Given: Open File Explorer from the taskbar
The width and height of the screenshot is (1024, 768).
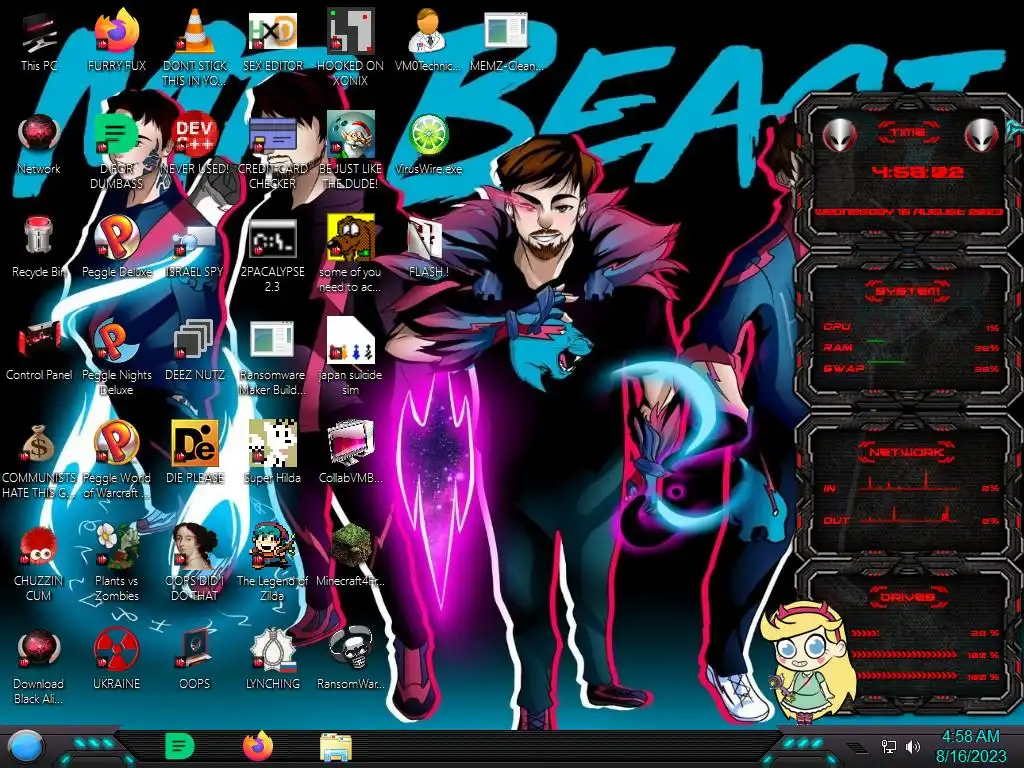Looking at the screenshot, I should 336,747.
